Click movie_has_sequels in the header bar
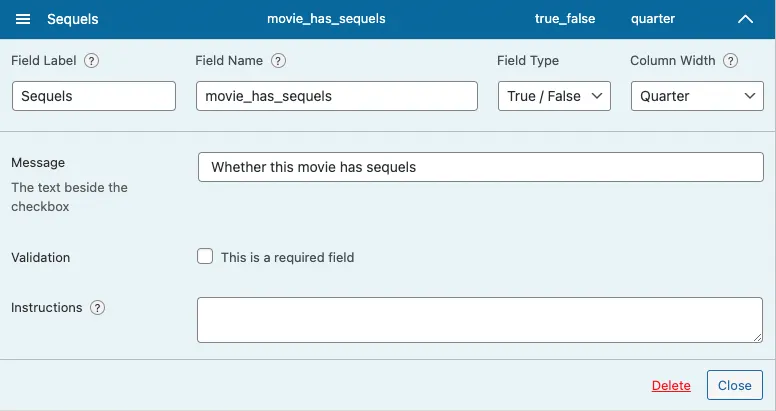The height and width of the screenshot is (411, 776). [326, 19]
